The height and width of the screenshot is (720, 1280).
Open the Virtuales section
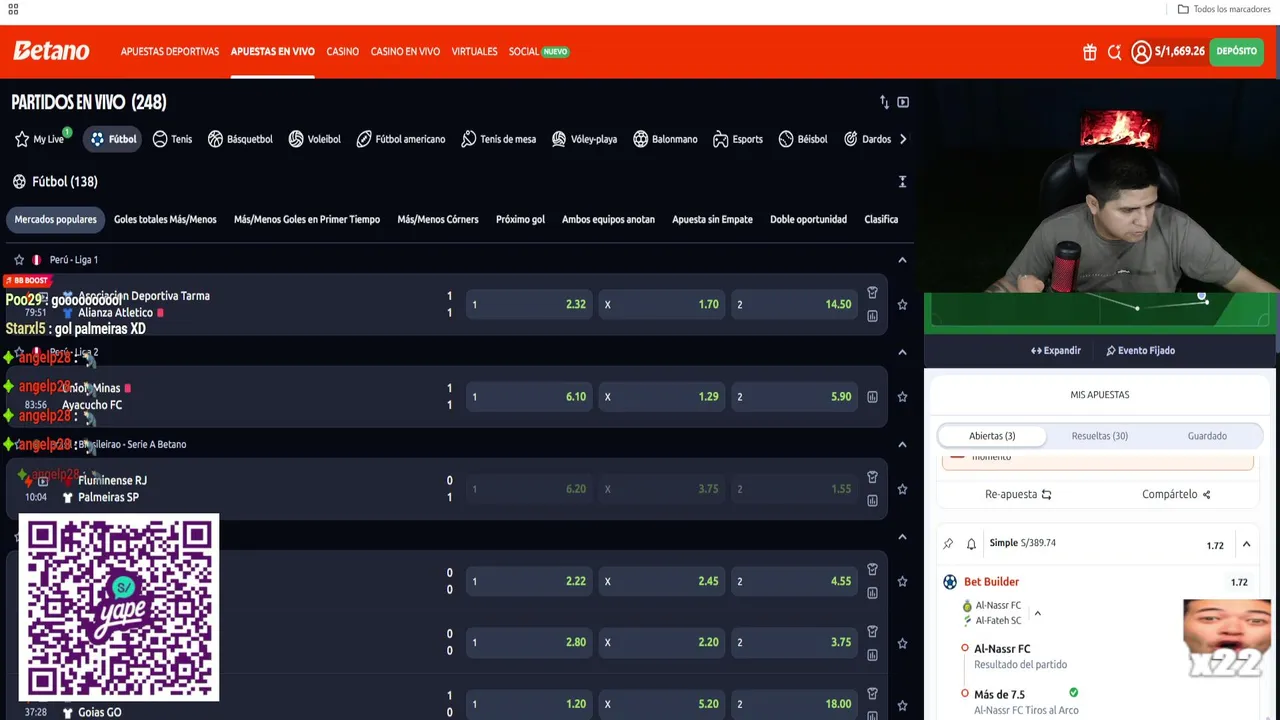point(474,52)
